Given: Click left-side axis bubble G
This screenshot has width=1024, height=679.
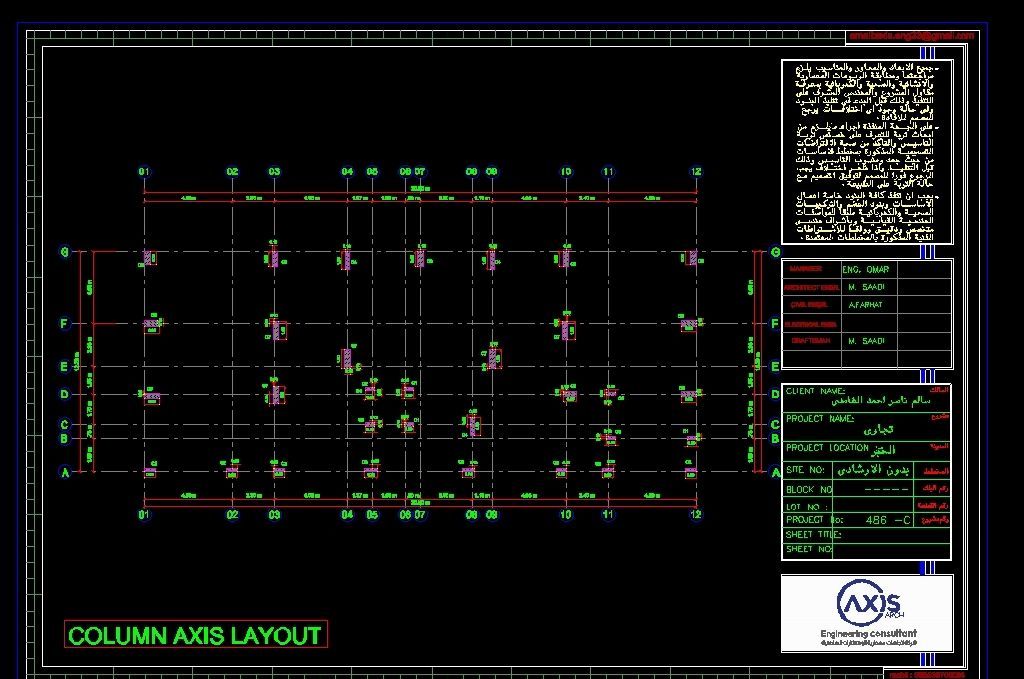Looking at the screenshot, I should (x=64, y=253).
